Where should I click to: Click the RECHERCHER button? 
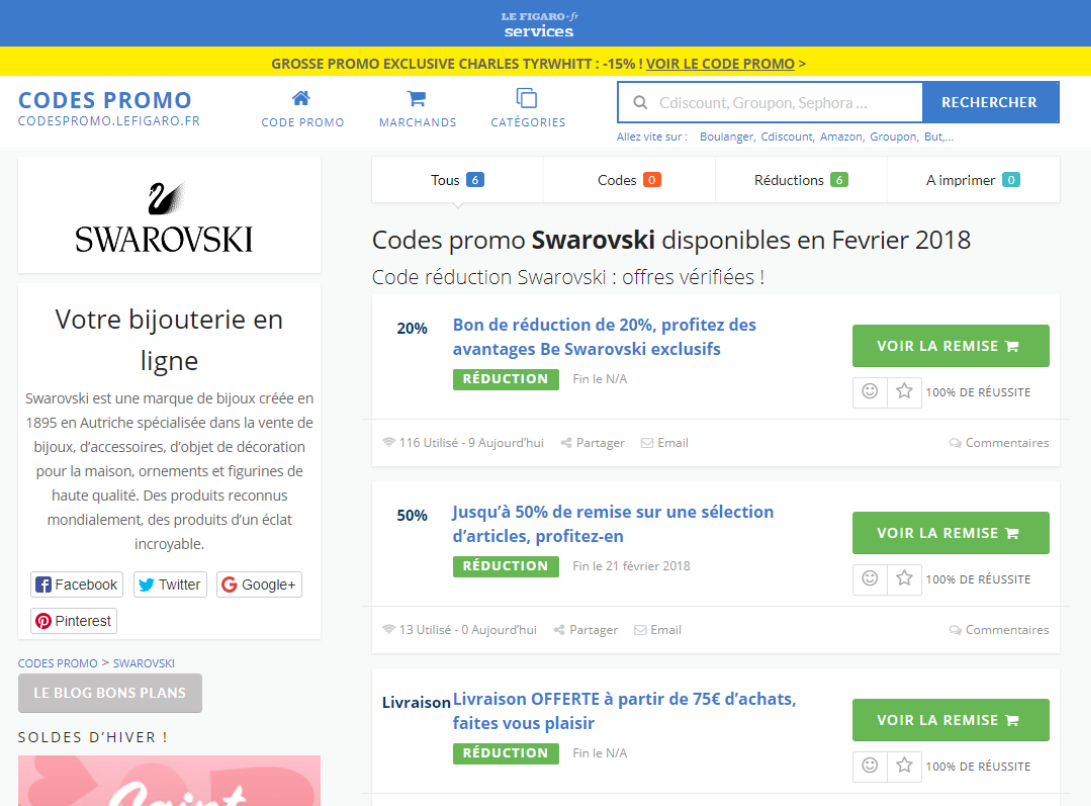click(x=990, y=102)
